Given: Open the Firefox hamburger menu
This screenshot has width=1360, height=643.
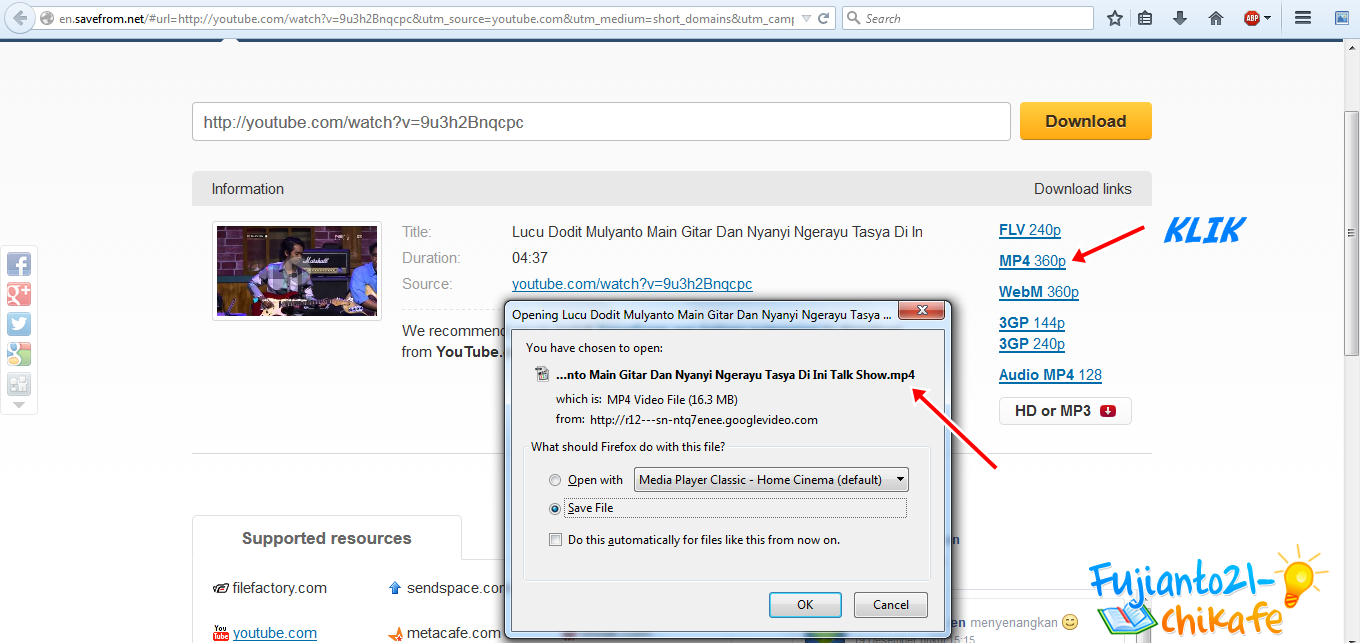Looking at the screenshot, I should pyautogui.click(x=1303, y=18).
